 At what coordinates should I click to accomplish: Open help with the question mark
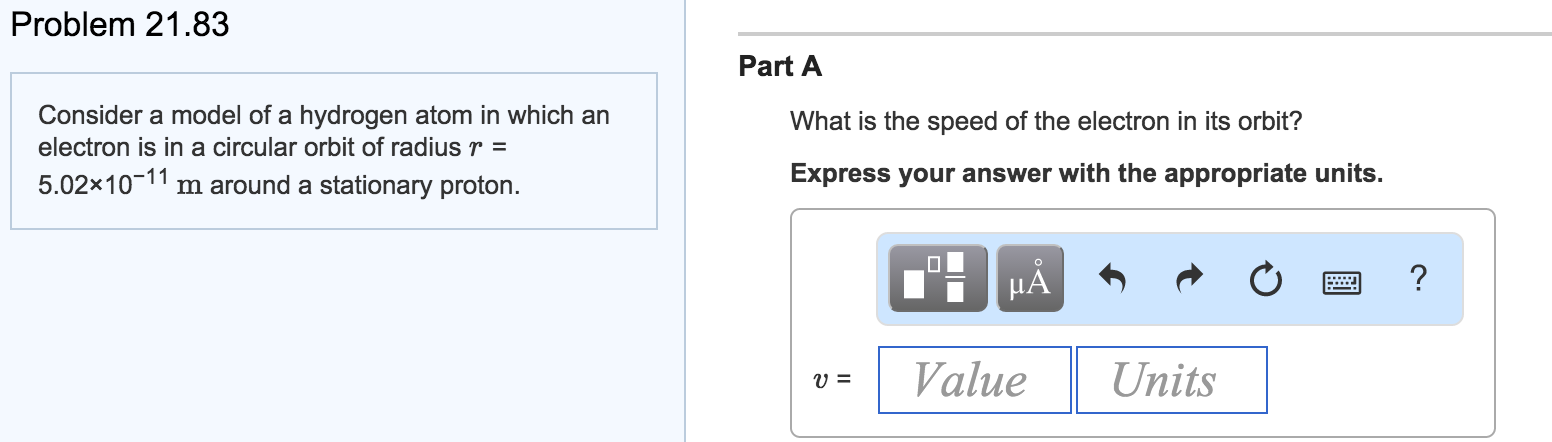click(1415, 279)
